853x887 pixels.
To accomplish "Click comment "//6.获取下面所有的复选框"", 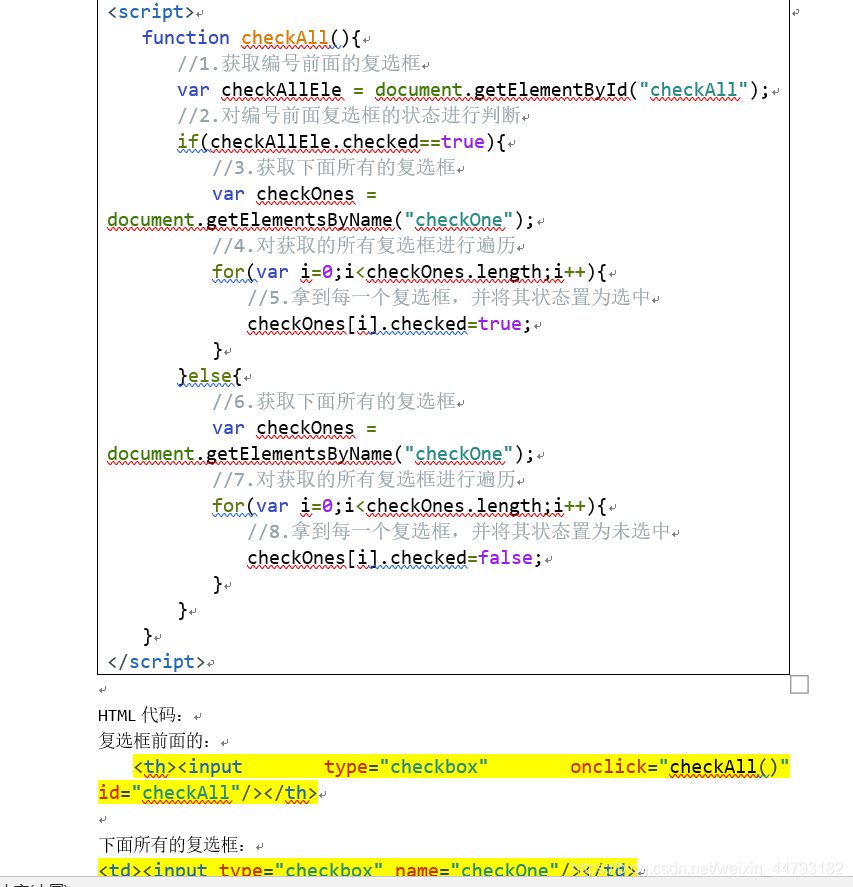I will tap(334, 402).
